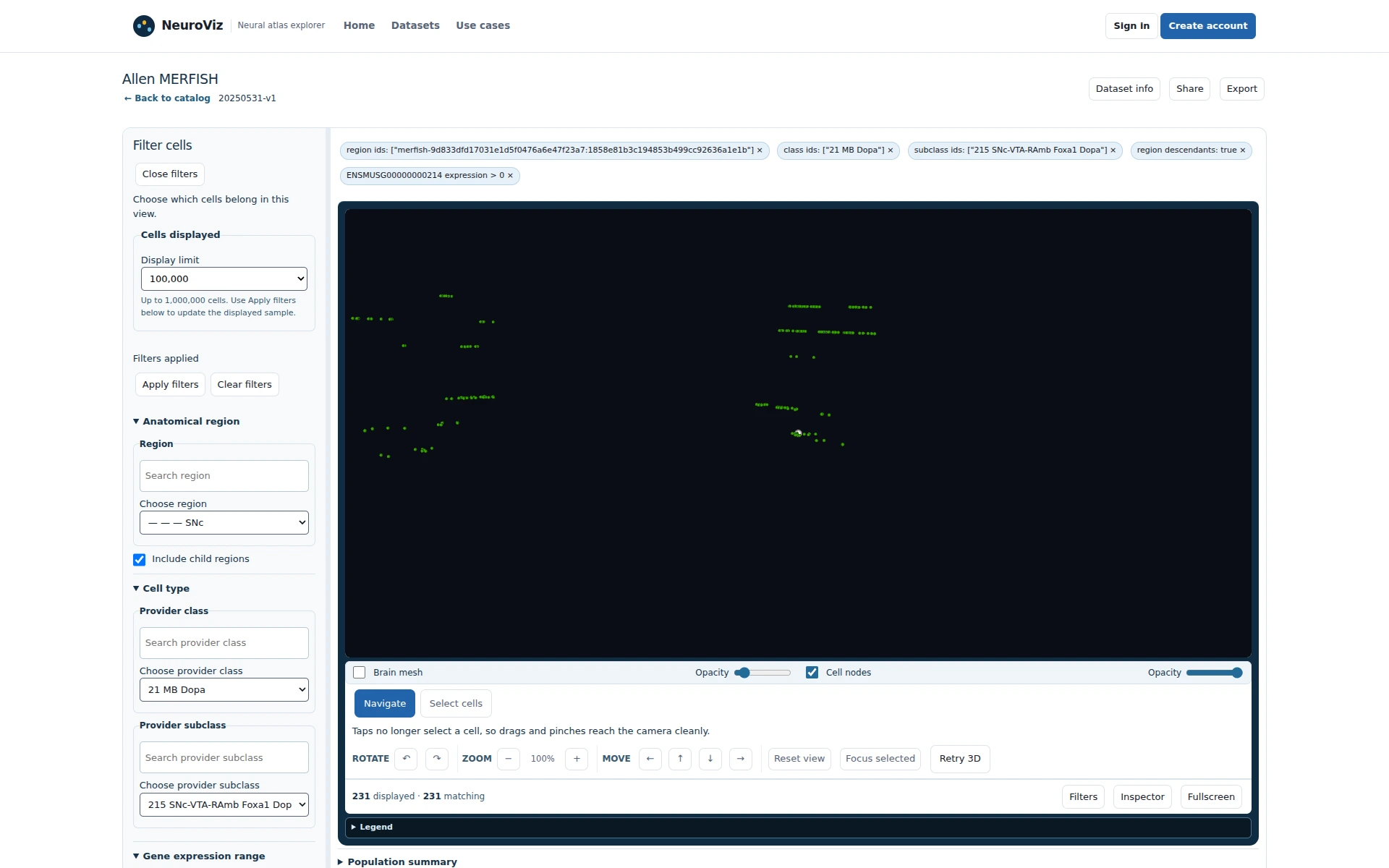
Task: Remove ENSMUSG00000000214 expression filter chip
Action: (510, 176)
